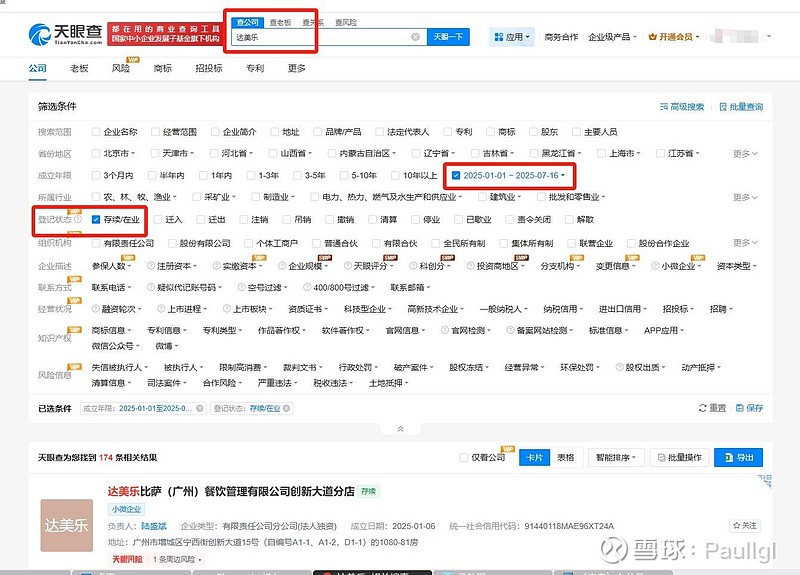
Task: Open 批量查询 batch query
Action: point(741,107)
